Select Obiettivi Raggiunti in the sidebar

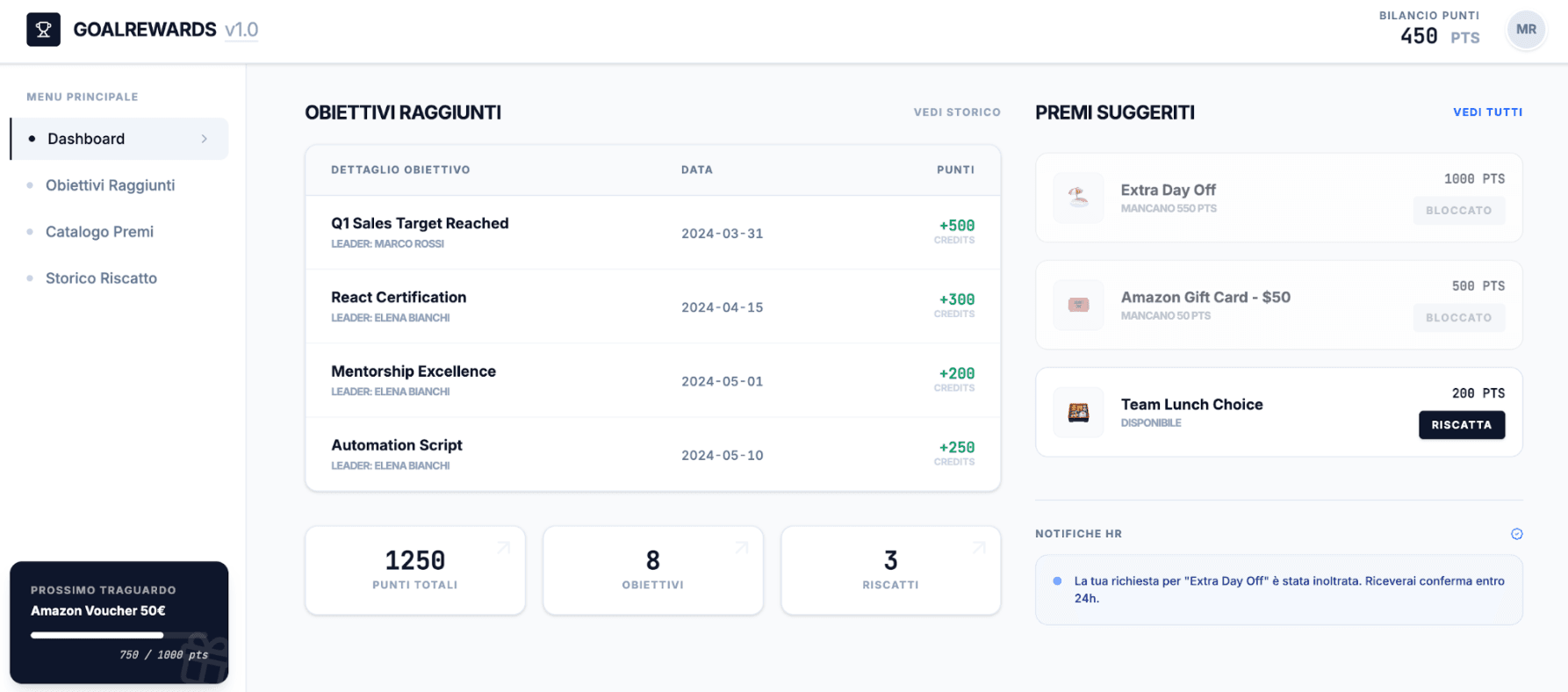tap(110, 185)
